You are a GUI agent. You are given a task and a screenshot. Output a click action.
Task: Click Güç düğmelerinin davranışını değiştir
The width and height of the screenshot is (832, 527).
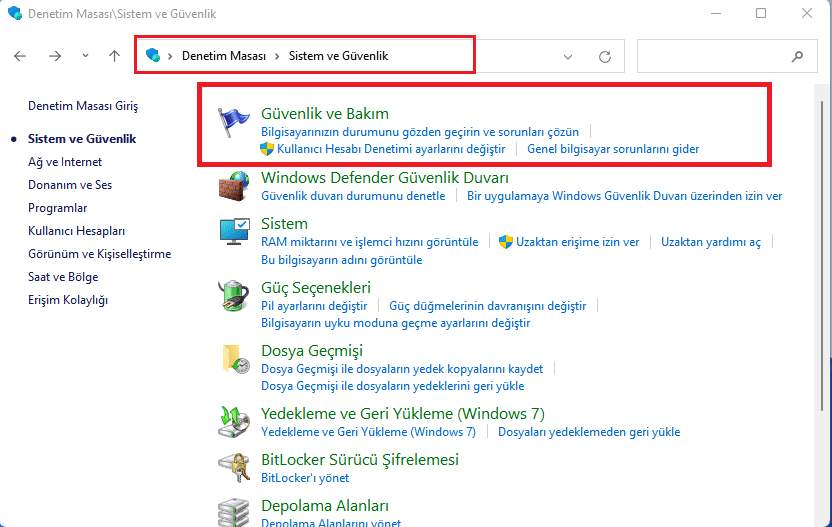pos(488,306)
